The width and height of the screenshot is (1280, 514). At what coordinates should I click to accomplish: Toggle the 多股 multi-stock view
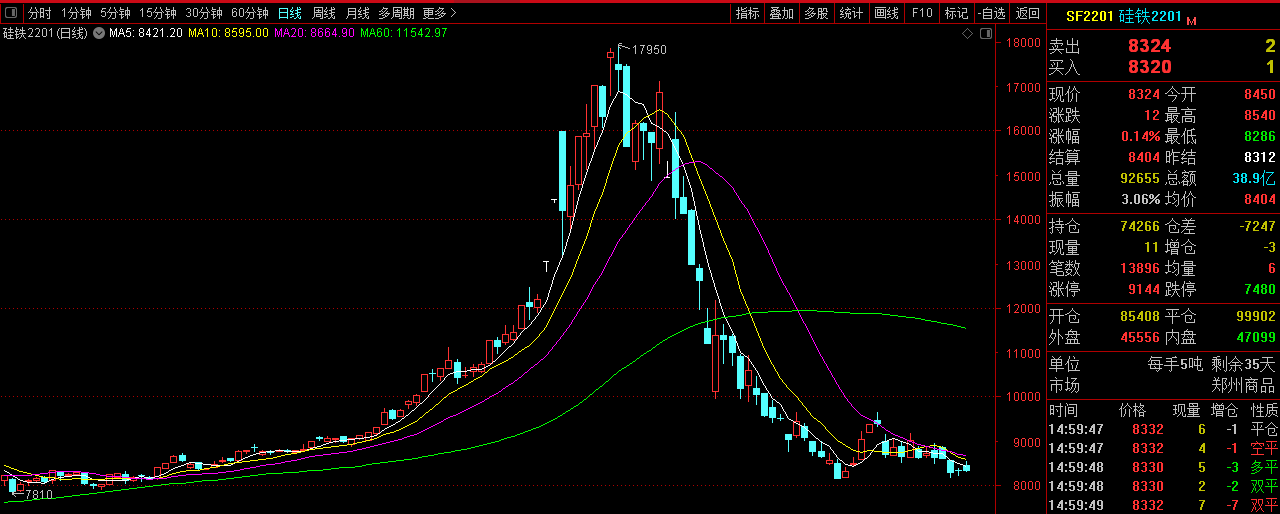(815, 13)
